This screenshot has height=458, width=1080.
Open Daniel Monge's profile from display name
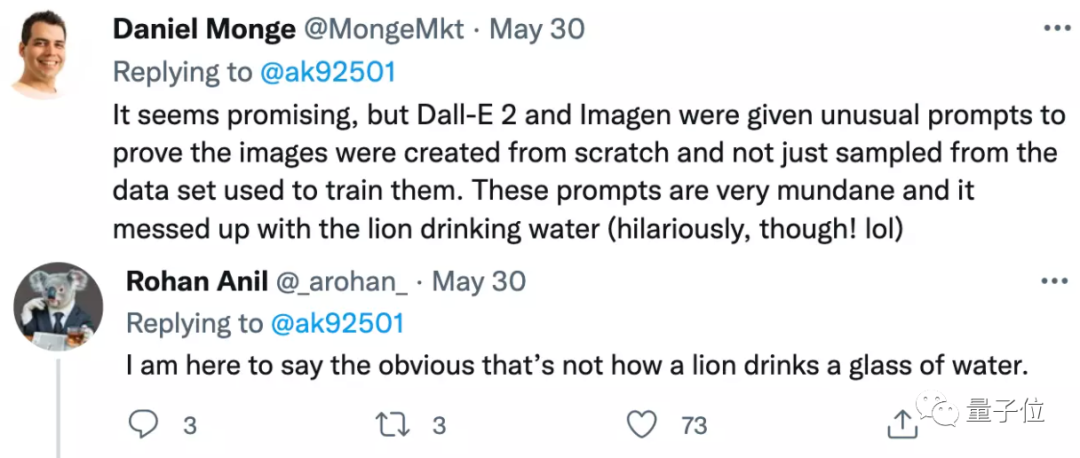(203, 29)
